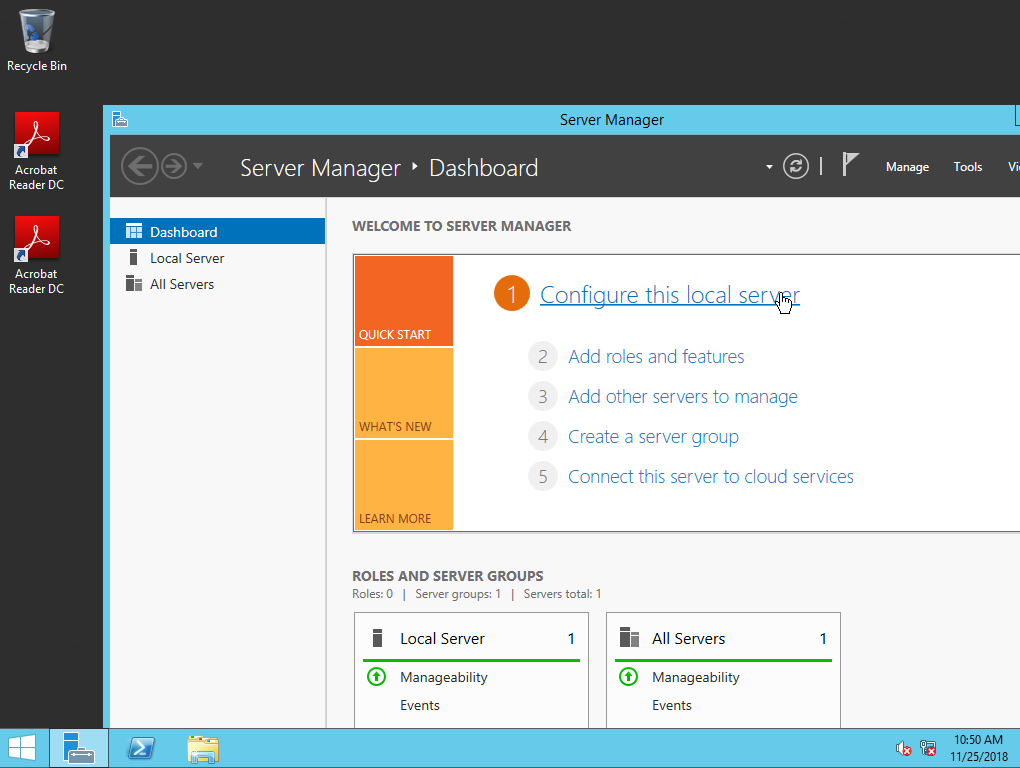Click Add other servers to manage
This screenshot has width=1020, height=768.
[x=682, y=397]
